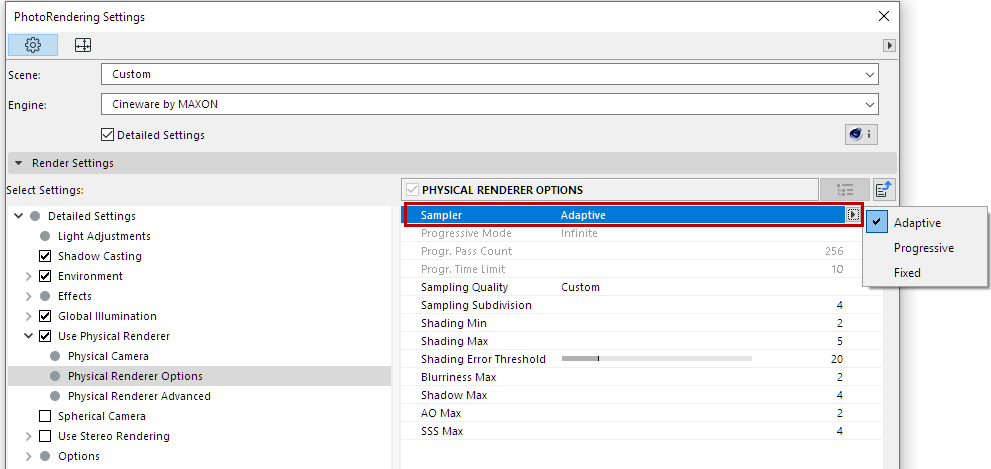Click the Sampling Subdivision value 4
This screenshot has width=991, height=469.
(x=840, y=305)
